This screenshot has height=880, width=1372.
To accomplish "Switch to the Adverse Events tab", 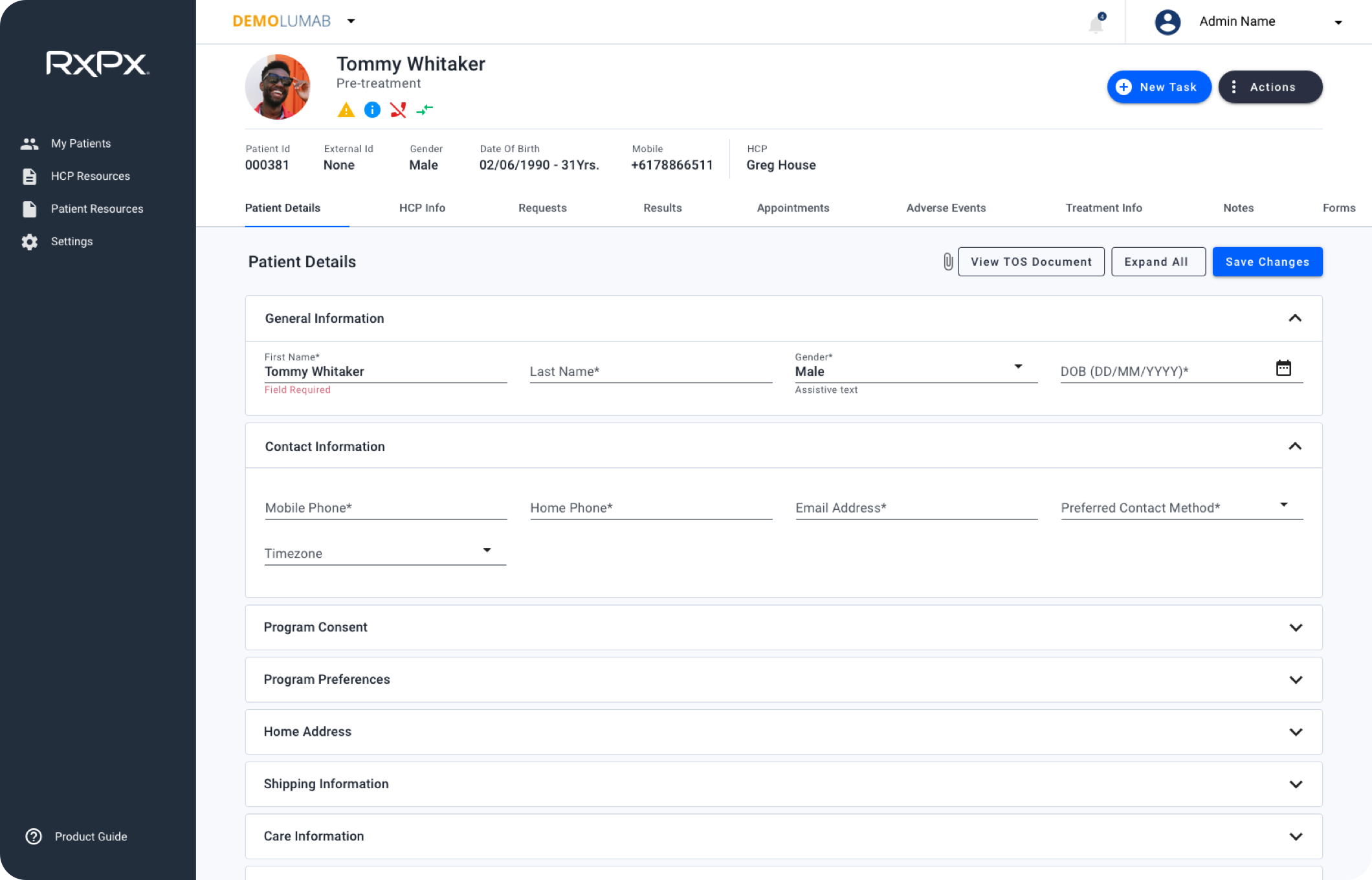I will [946, 208].
